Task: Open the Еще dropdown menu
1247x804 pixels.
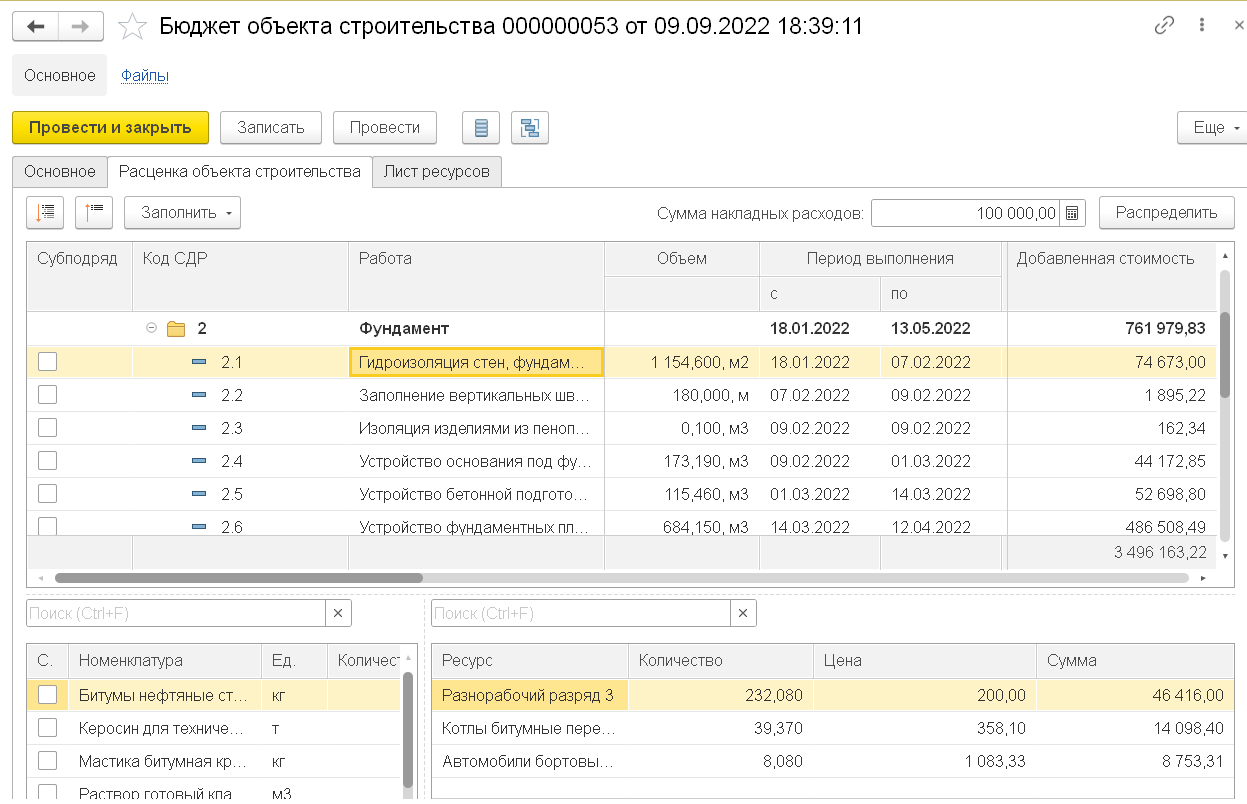Action: point(1212,128)
